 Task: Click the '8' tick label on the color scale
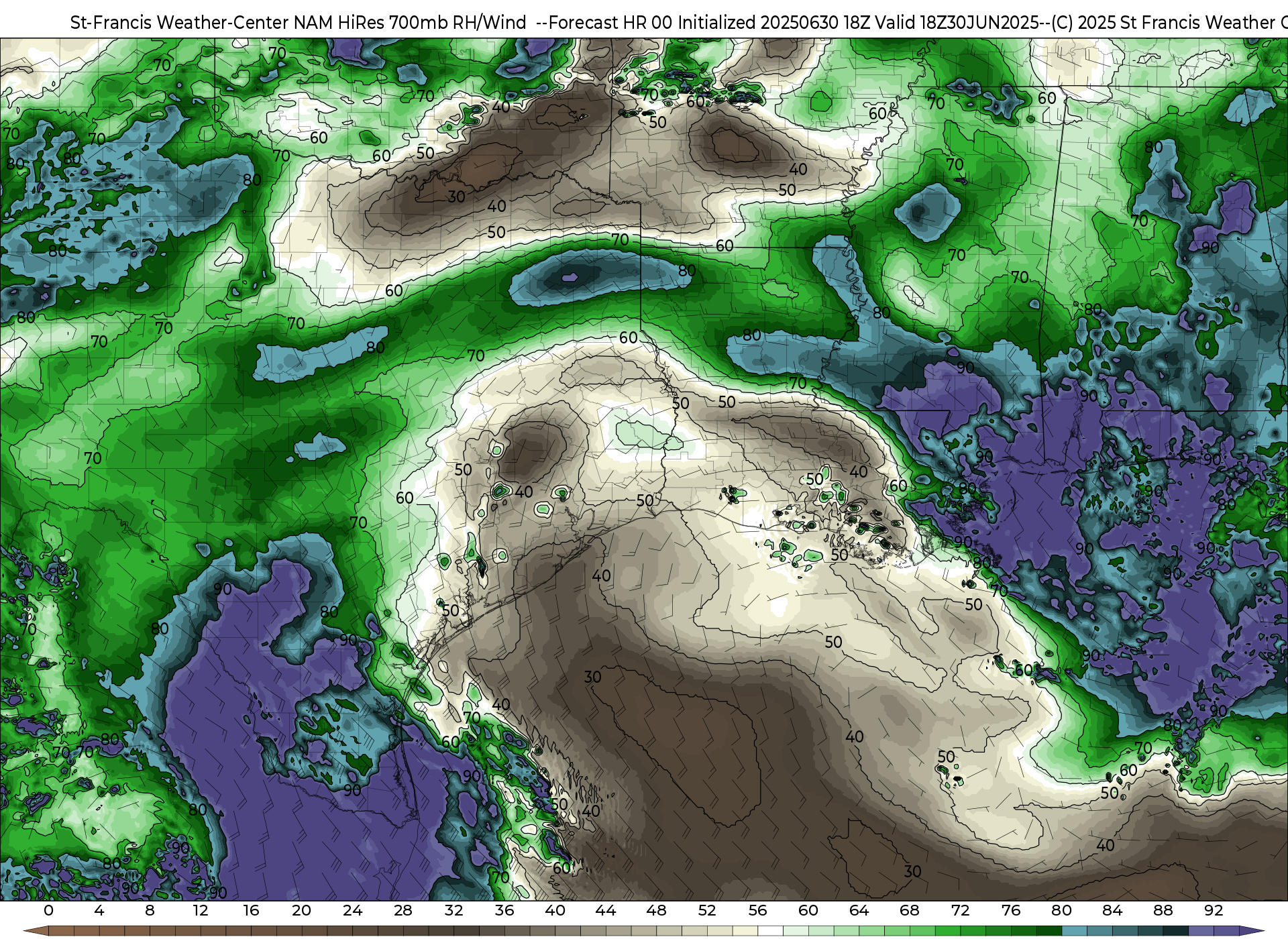[150, 910]
